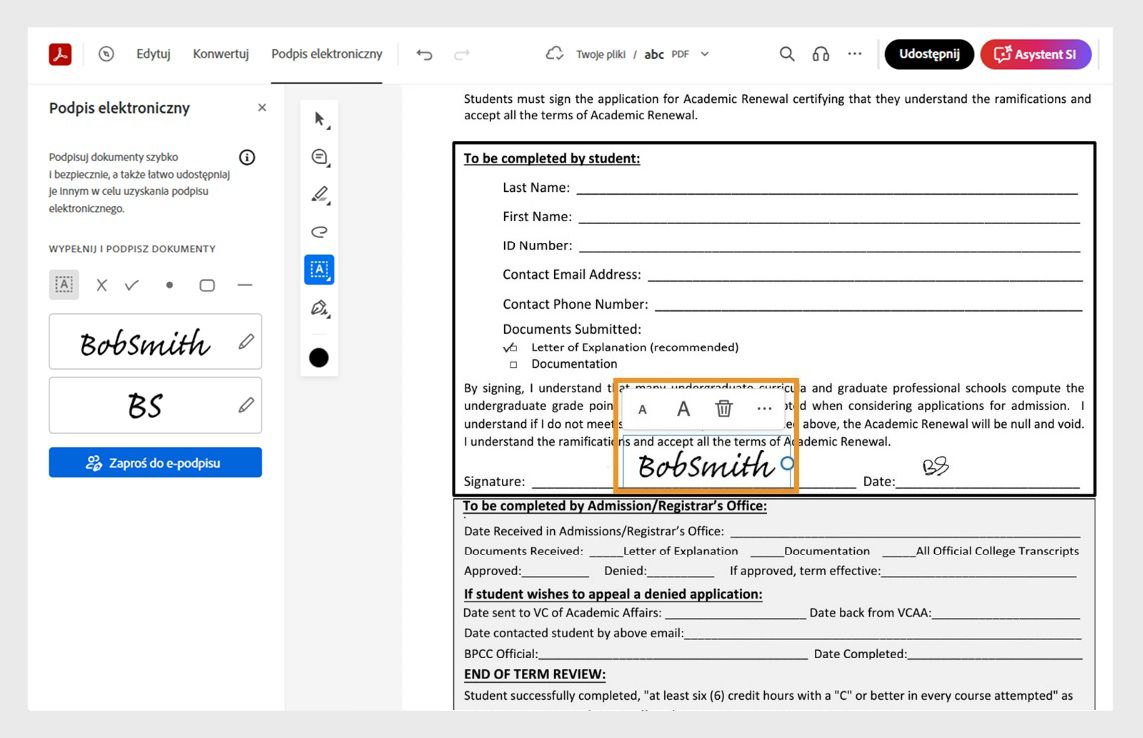The height and width of the screenshot is (738, 1143).
Task: Select the text field tool in the vertical toolbar
Action: point(319,269)
